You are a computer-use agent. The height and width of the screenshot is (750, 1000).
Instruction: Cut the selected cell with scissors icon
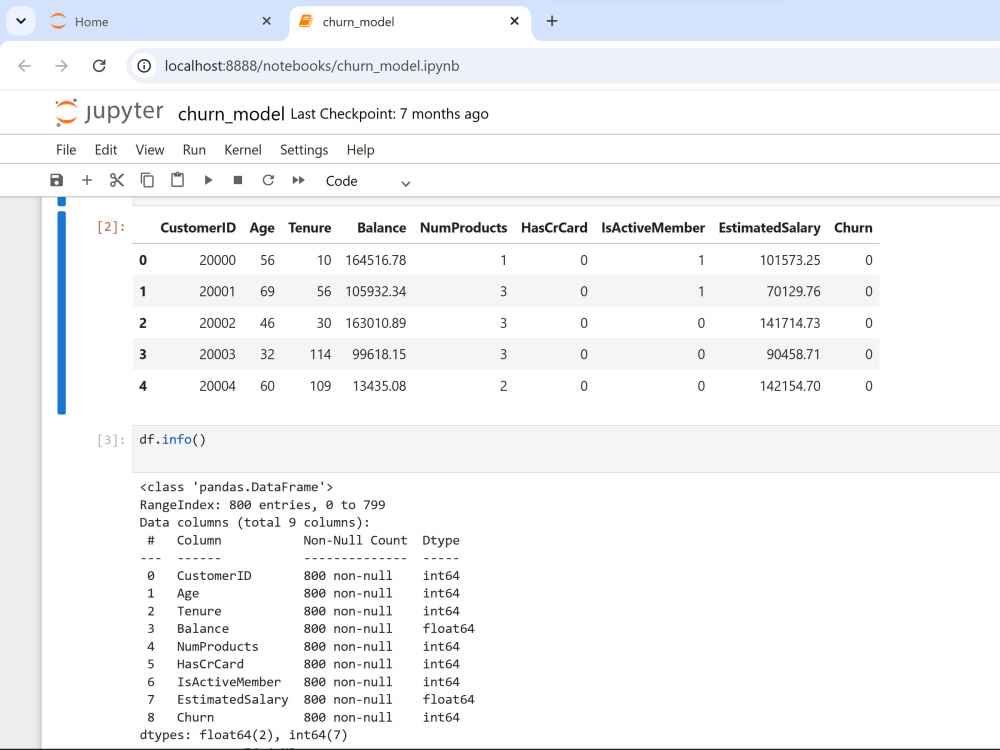(117, 180)
